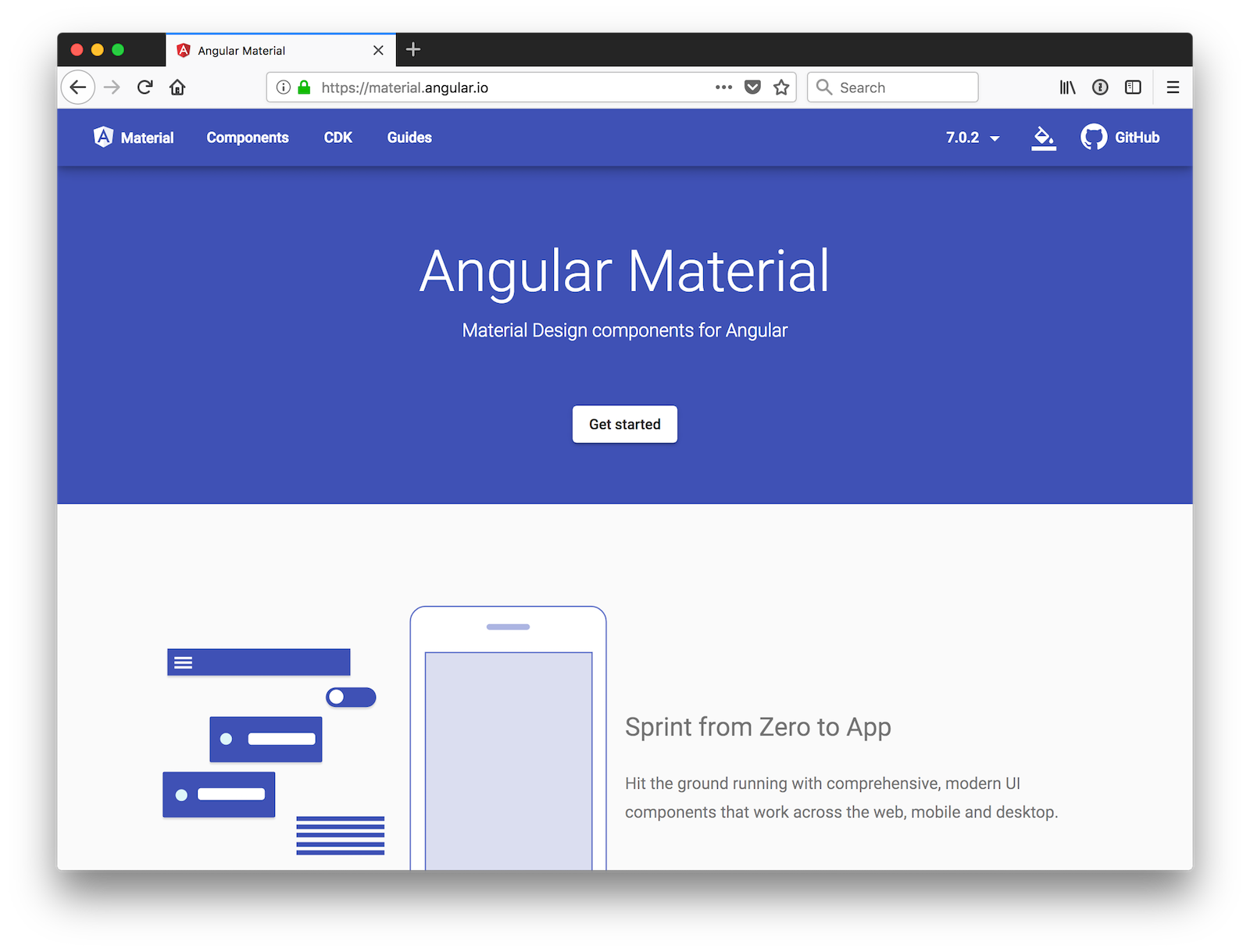This screenshot has height=952, width=1250.
Task: Open page actions three-dot menu
Action: pos(723,87)
